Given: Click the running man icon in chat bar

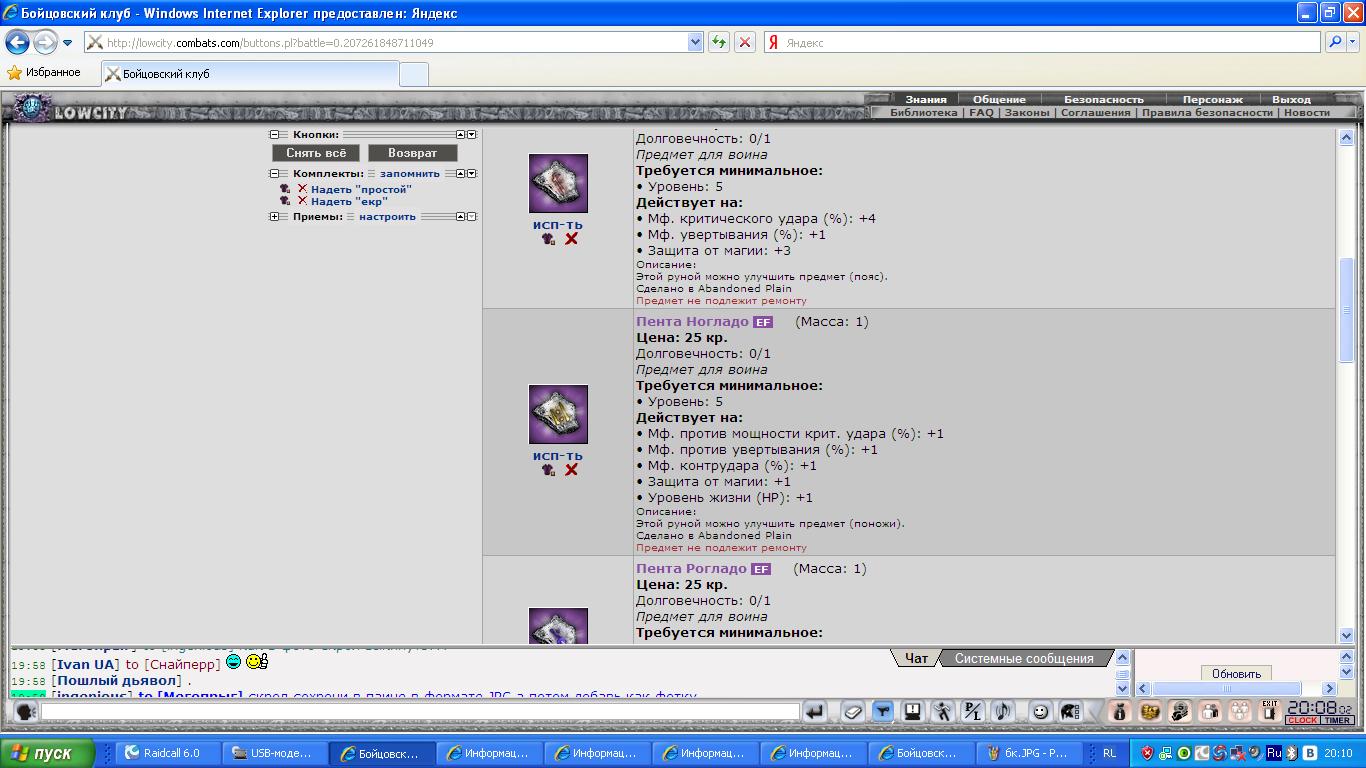Looking at the screenshot, I should click(x=942, y=712).
